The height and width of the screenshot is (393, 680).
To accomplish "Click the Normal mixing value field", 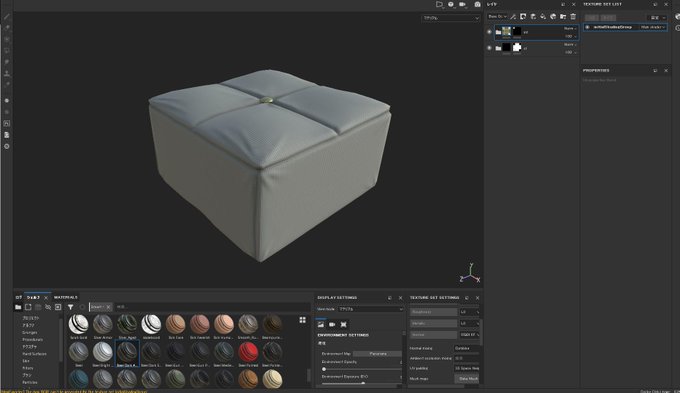I will tap(467, 348).
